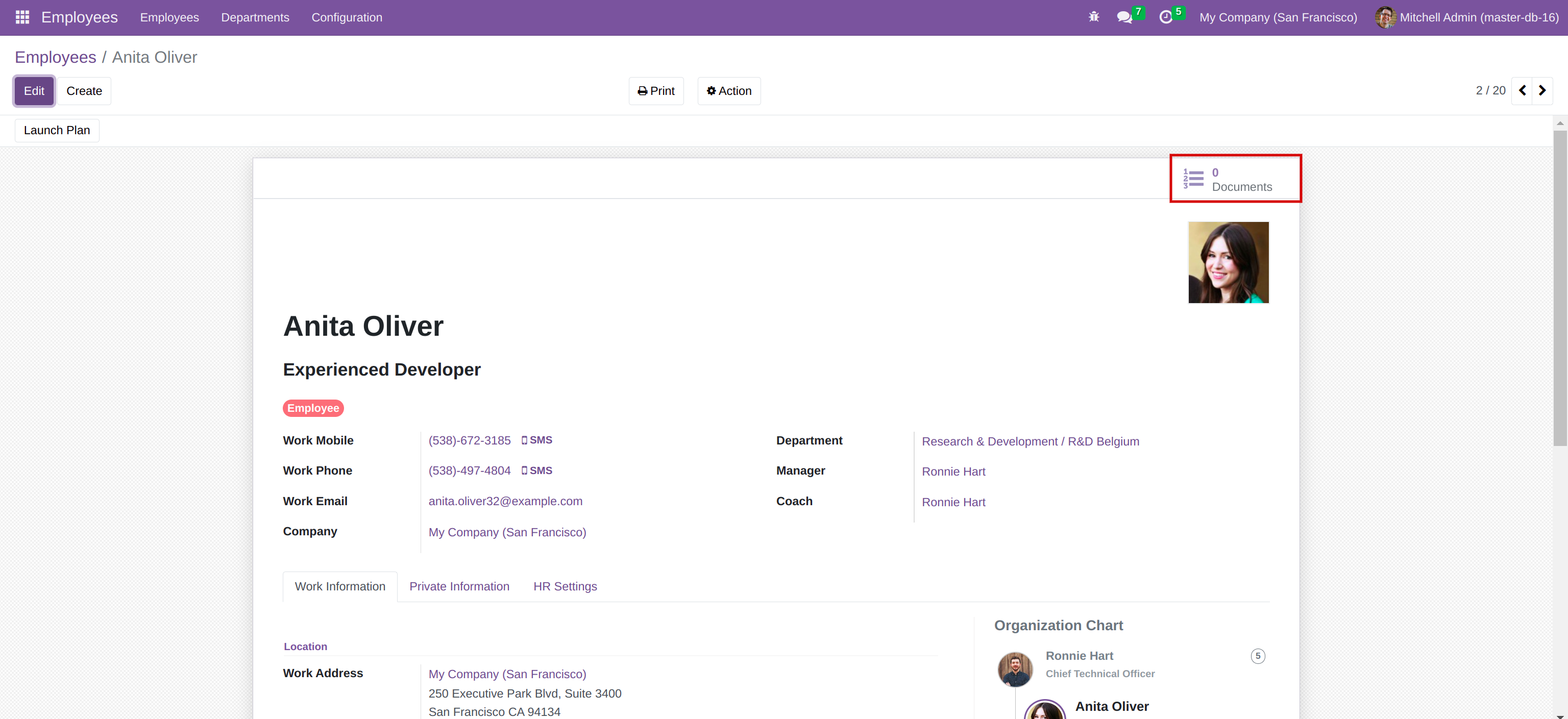Open the conversations chat icon

click(1124, 17)
